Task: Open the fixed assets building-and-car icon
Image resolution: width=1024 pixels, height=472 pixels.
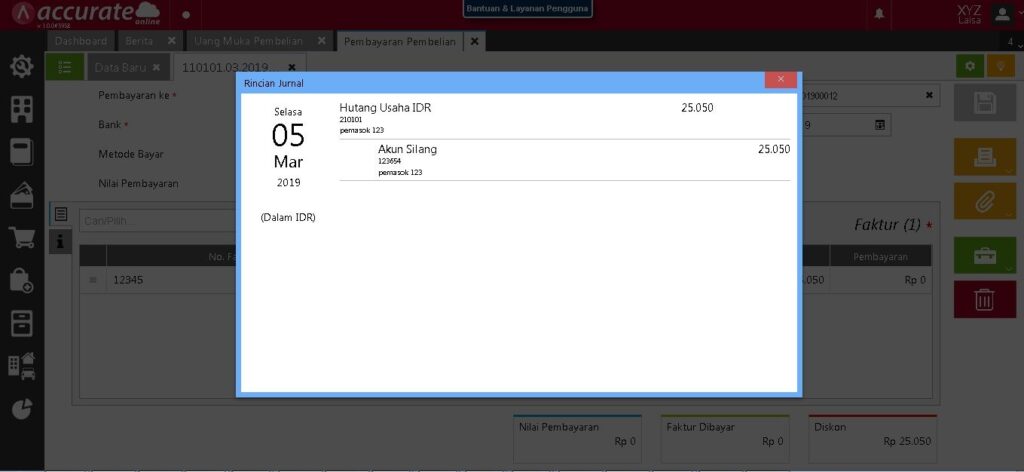Action: pos(21,366)
